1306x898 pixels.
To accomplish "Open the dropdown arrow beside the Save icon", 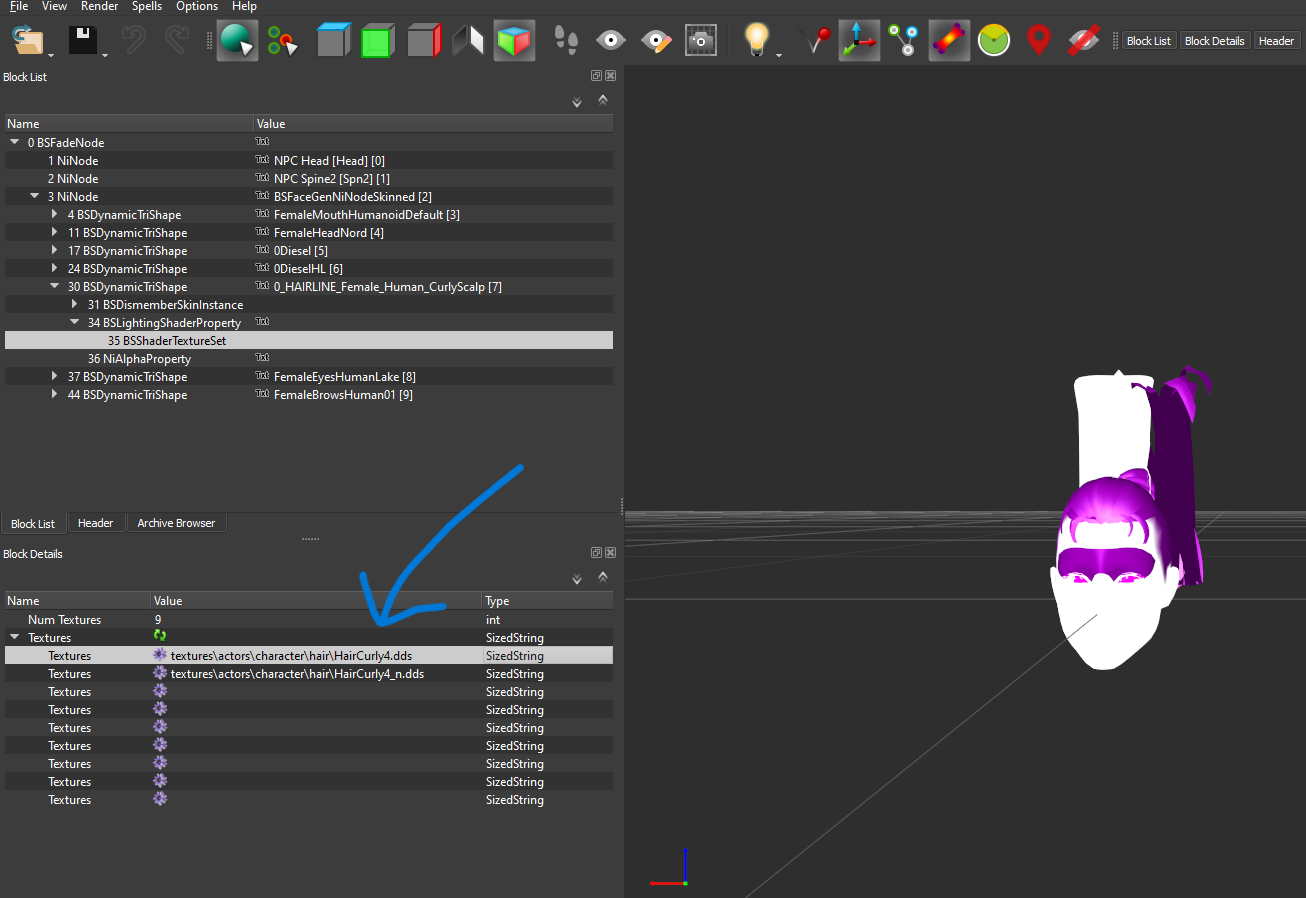I will click(x=105, y=54).
